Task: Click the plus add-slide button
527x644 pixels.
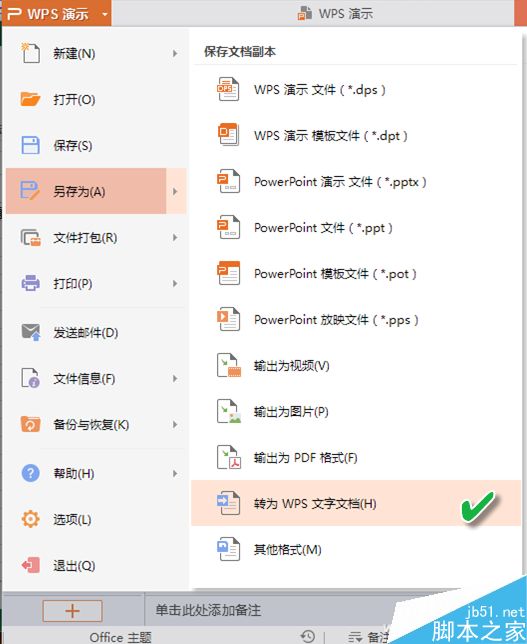Action: (x=72, y=611)
